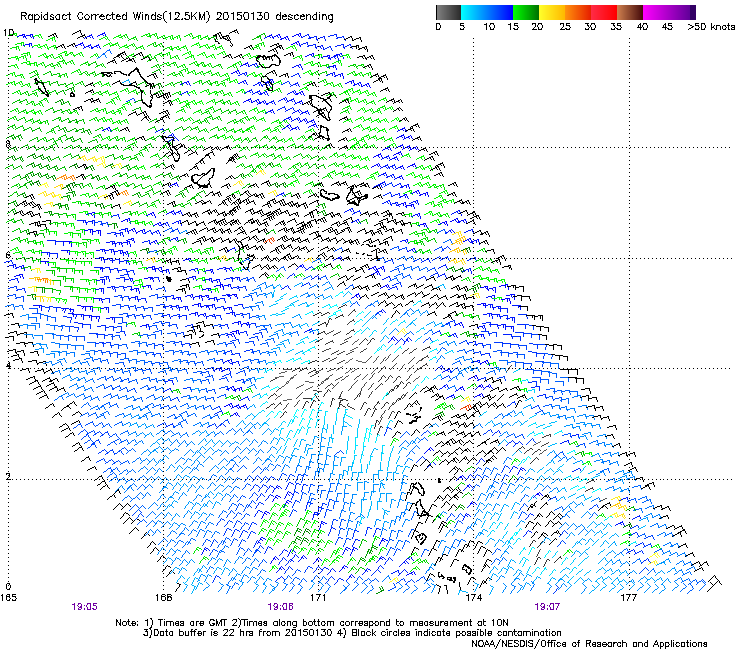Click the green 15-20 knots color segment
The height and width of the screenshot is (650, 740).
click(x=526, y=12)
